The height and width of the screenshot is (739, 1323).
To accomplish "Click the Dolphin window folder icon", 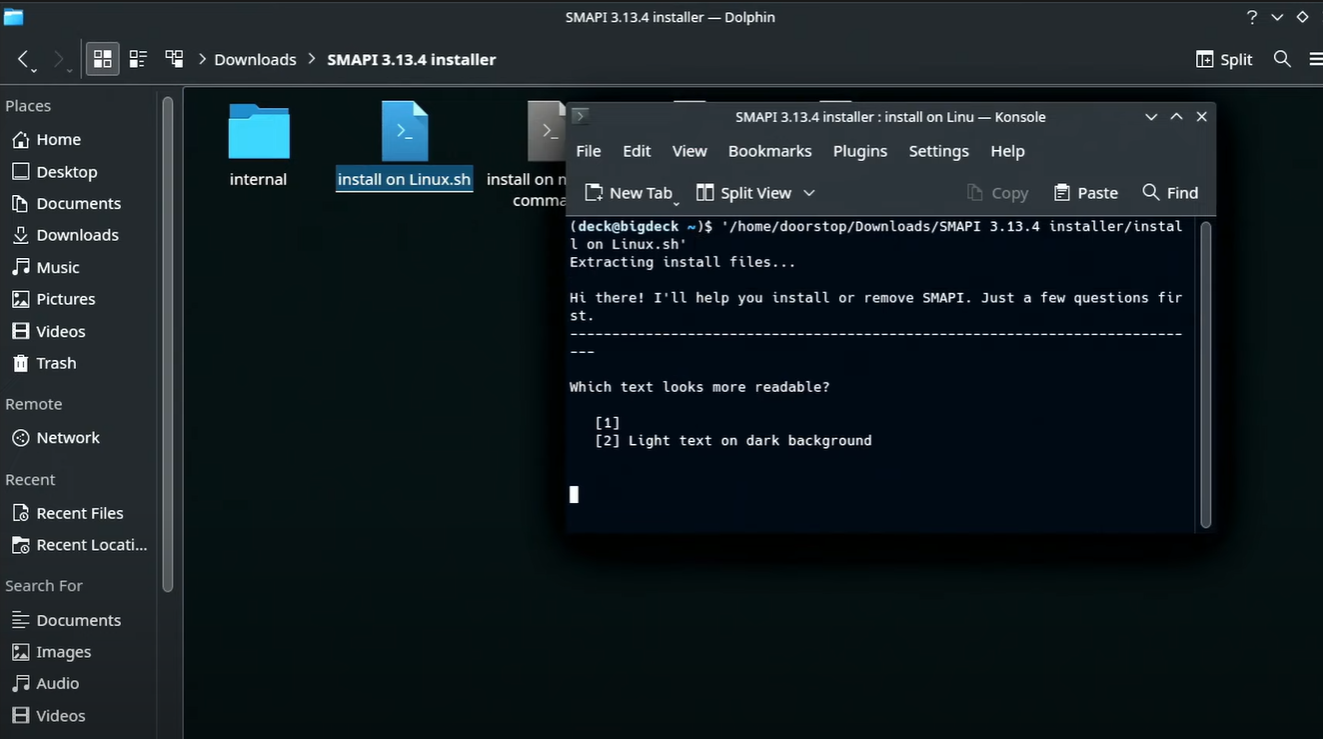I will point(13,17).
